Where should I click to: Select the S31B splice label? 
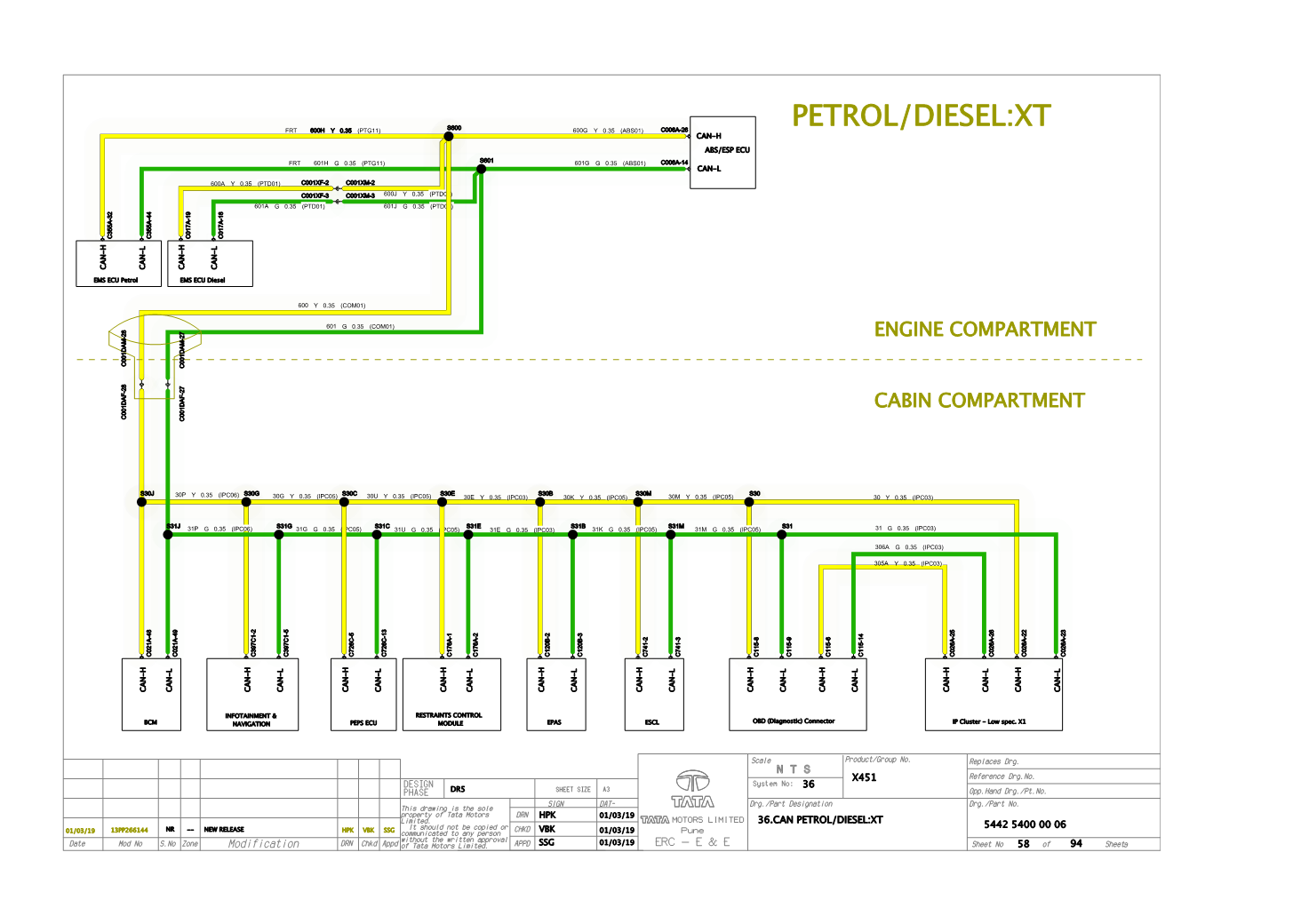pyautogui.click(x=578, y=526)
